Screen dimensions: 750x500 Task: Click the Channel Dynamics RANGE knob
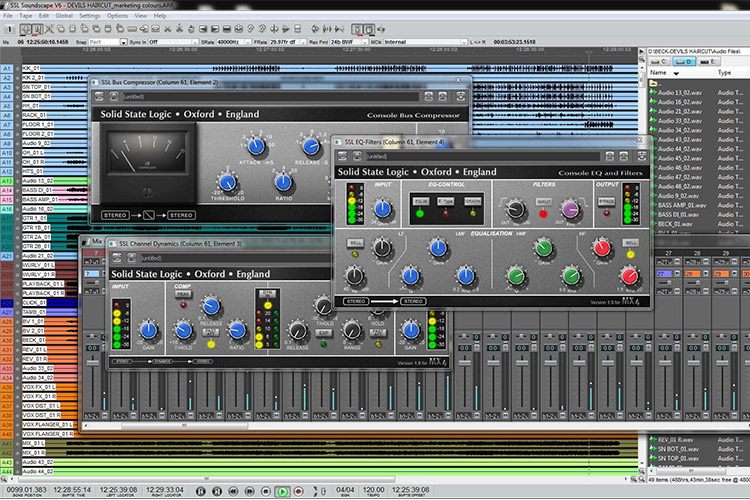(353, 330)
